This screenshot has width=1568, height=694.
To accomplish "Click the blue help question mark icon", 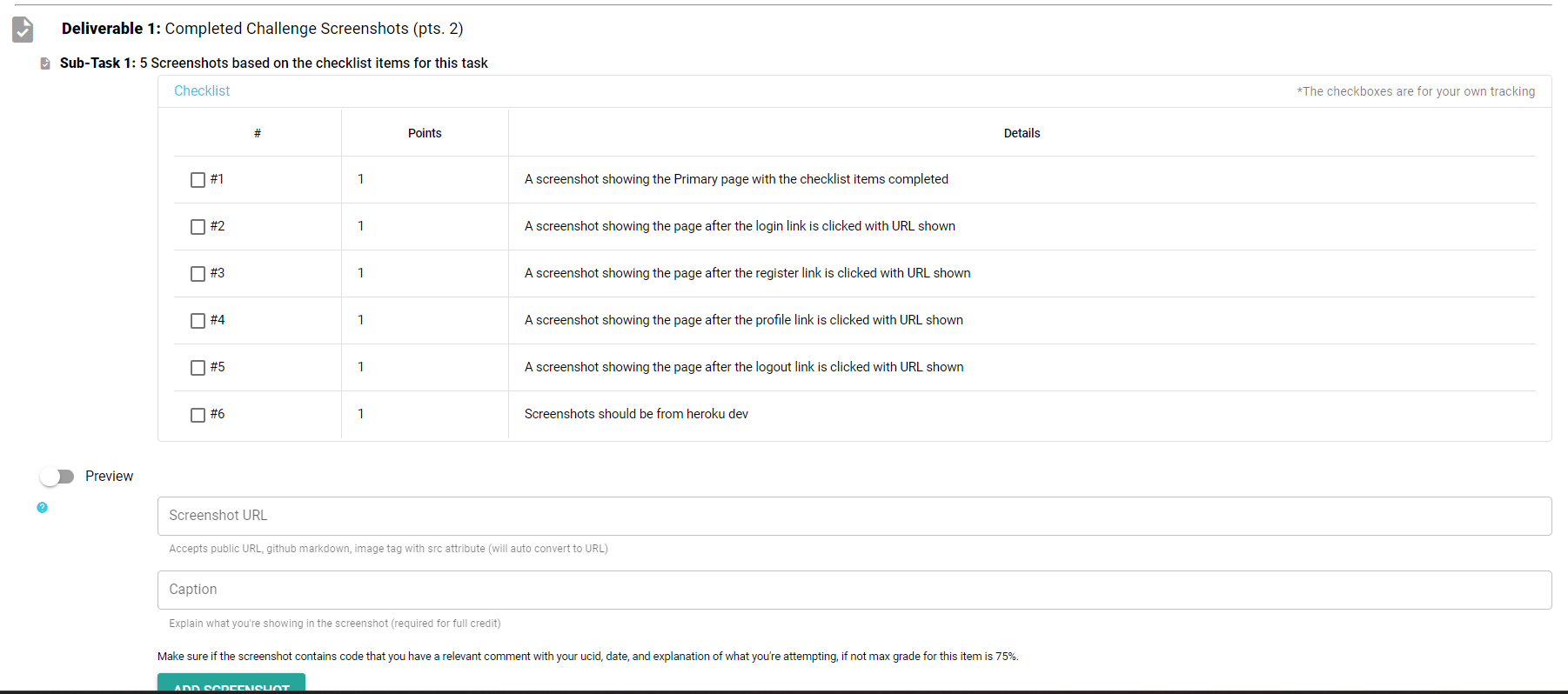I will pyautogui.click(x=42, y=507).
